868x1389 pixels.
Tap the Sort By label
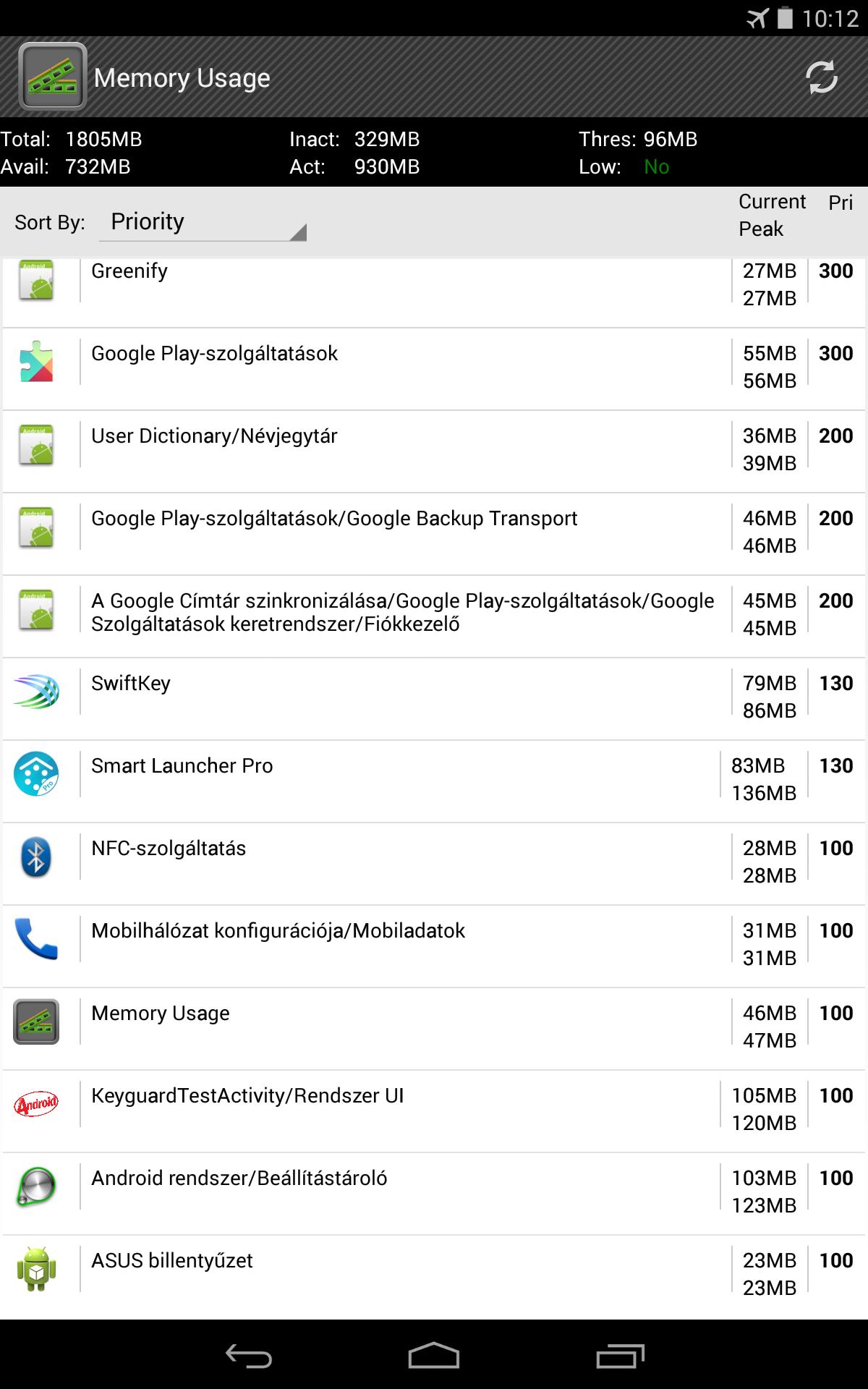[x=50, y=222]
